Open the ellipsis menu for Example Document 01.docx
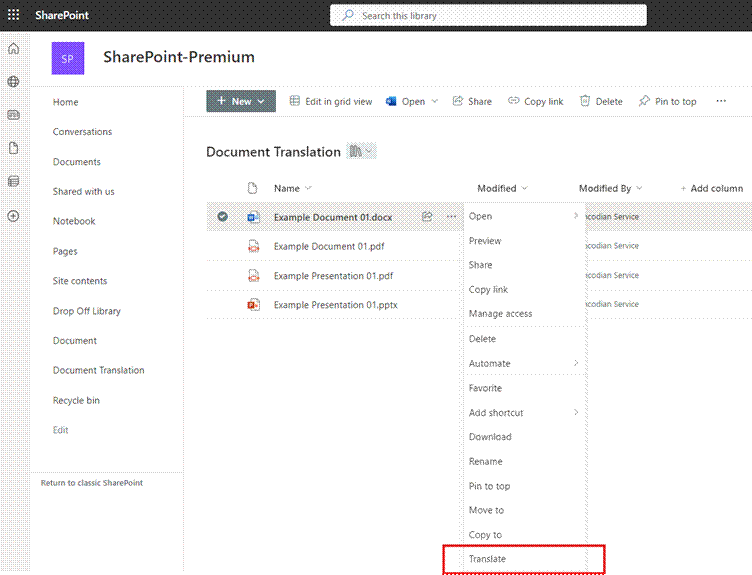The image size is (752, 575). (x=451, y=216)
